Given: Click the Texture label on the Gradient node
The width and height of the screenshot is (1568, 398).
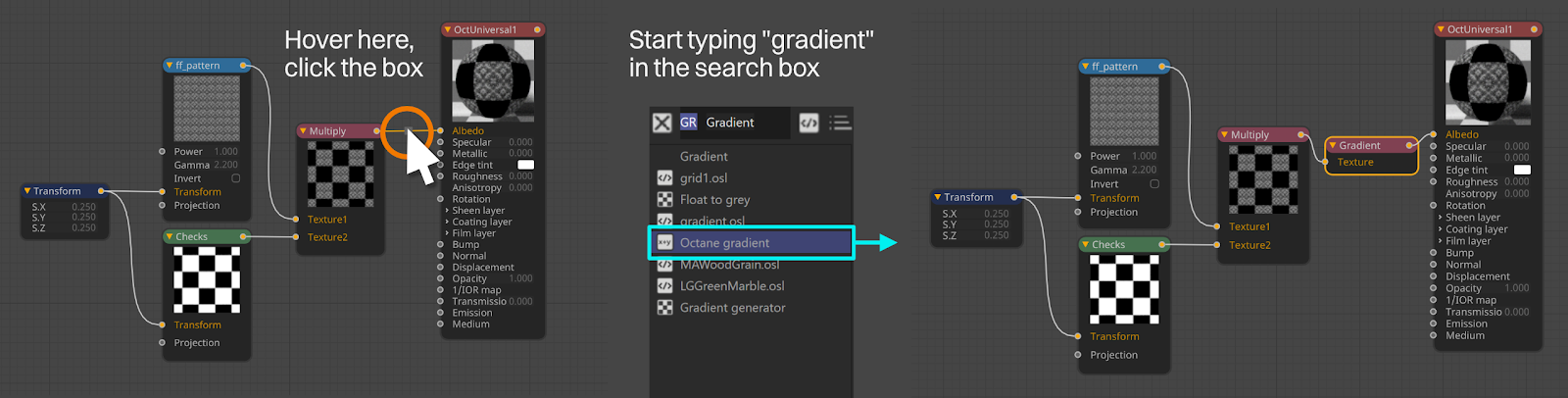Looking at the screenshot, I should pyautogui.click(x=1355, y=163).
